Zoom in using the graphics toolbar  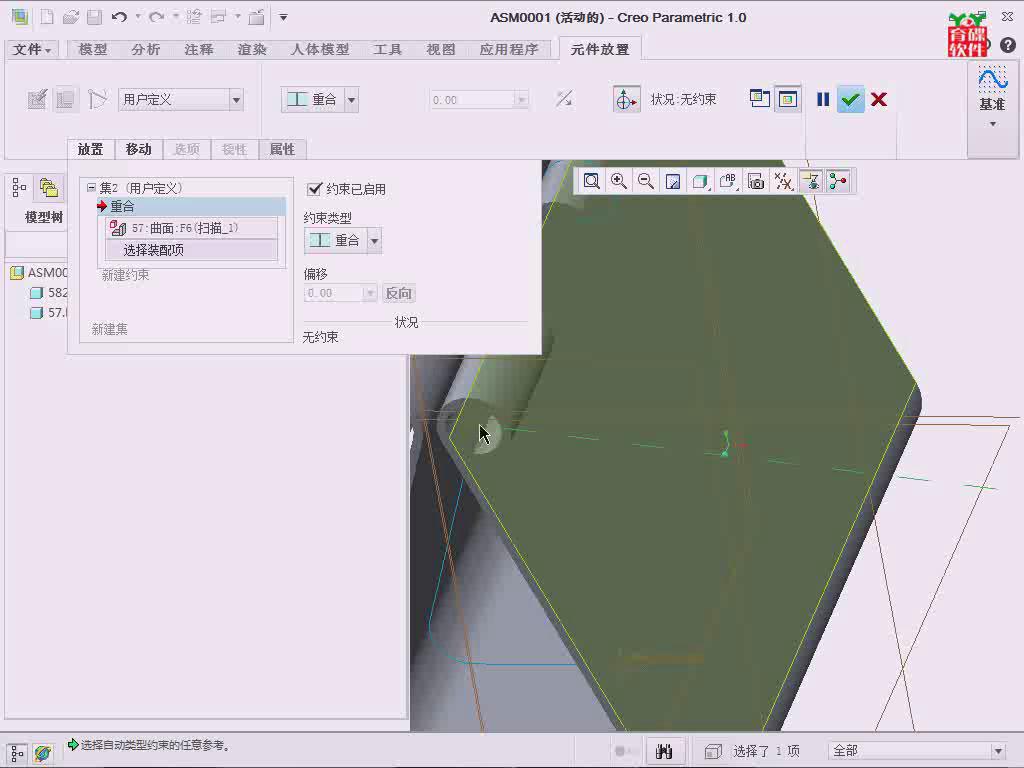coord(619,181)
